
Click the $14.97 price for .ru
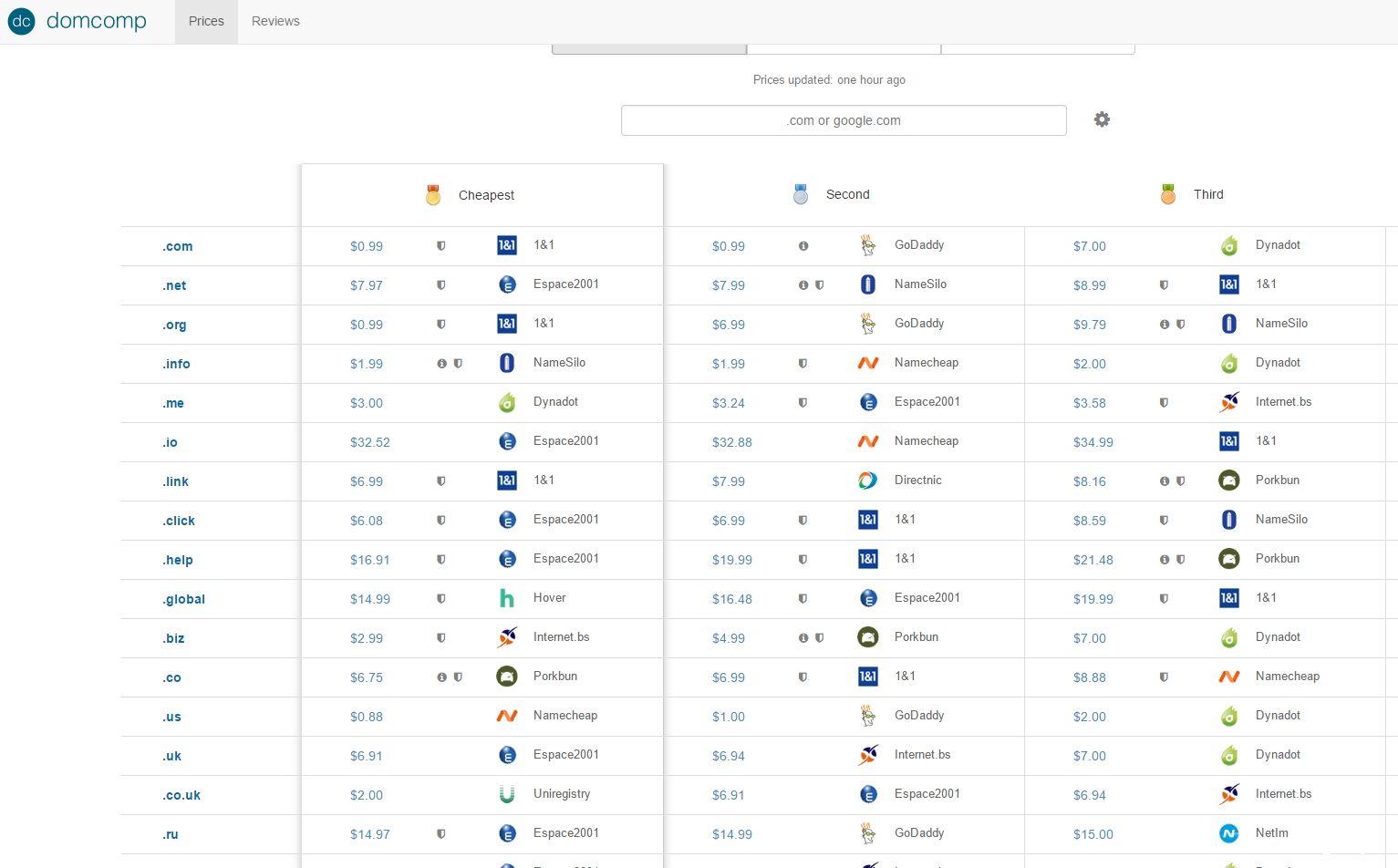[370, 834]
